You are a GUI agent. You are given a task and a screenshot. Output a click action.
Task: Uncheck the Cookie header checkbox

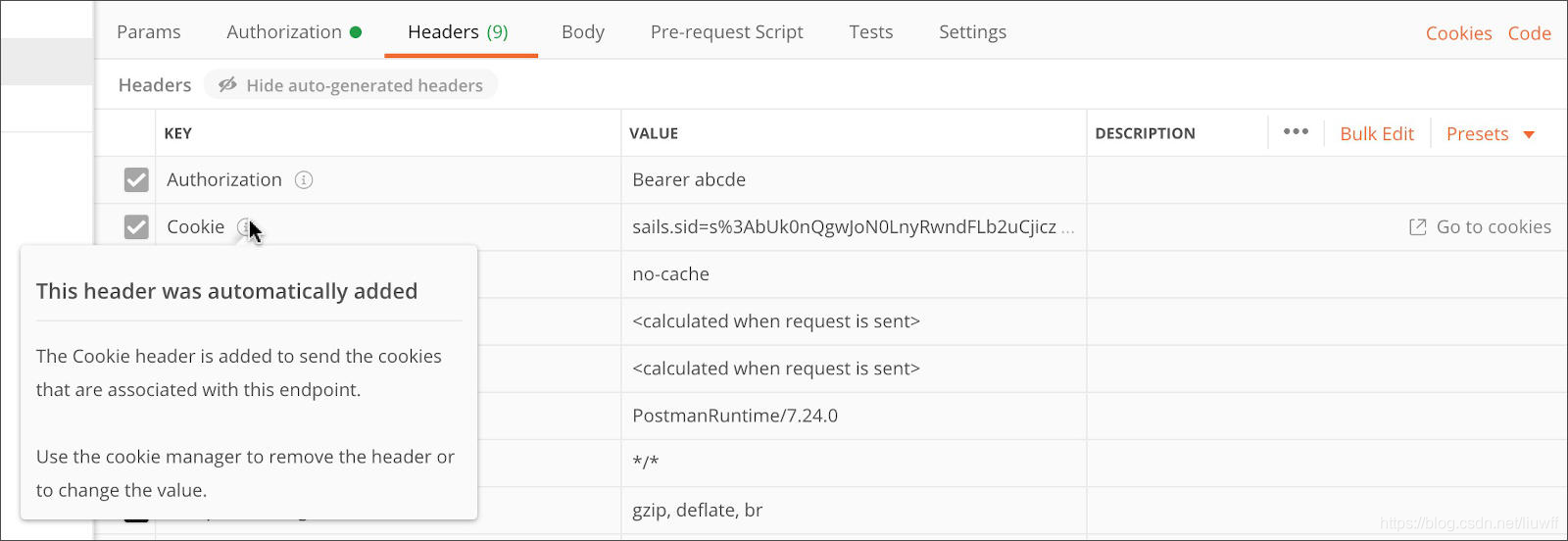(x=136, y=227)
